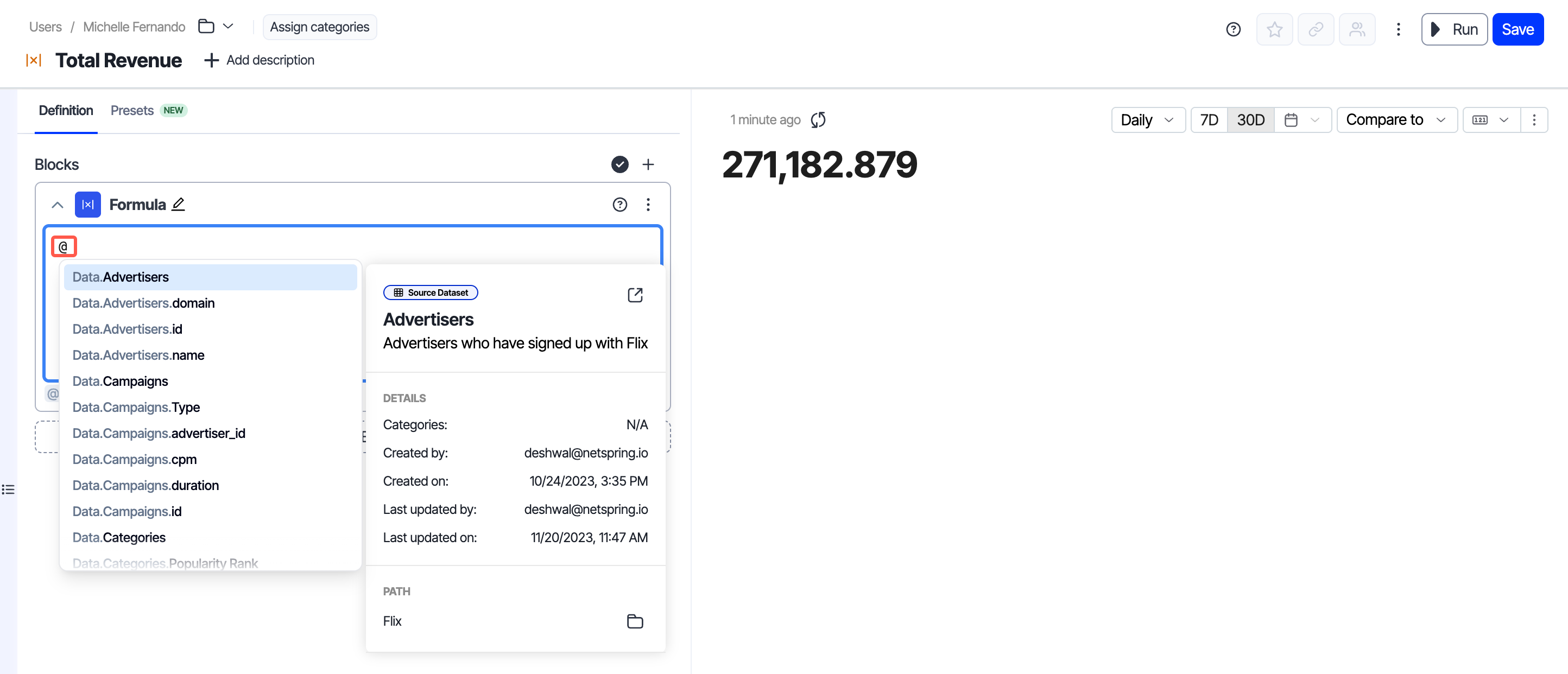
Task: Click the refresh results icon
Action: [818, 120]
